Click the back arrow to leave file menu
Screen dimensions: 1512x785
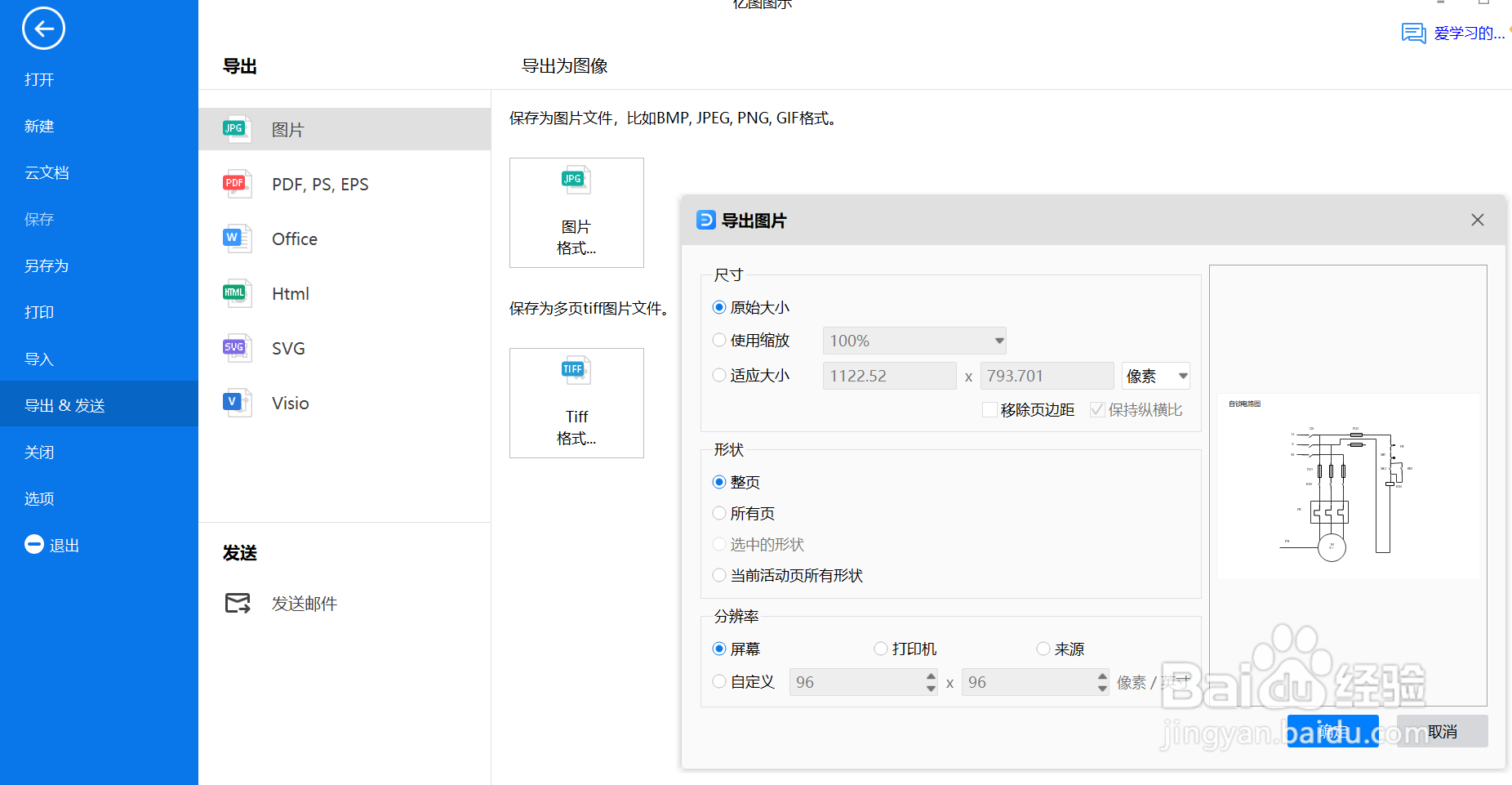click(x=42, y=28)
